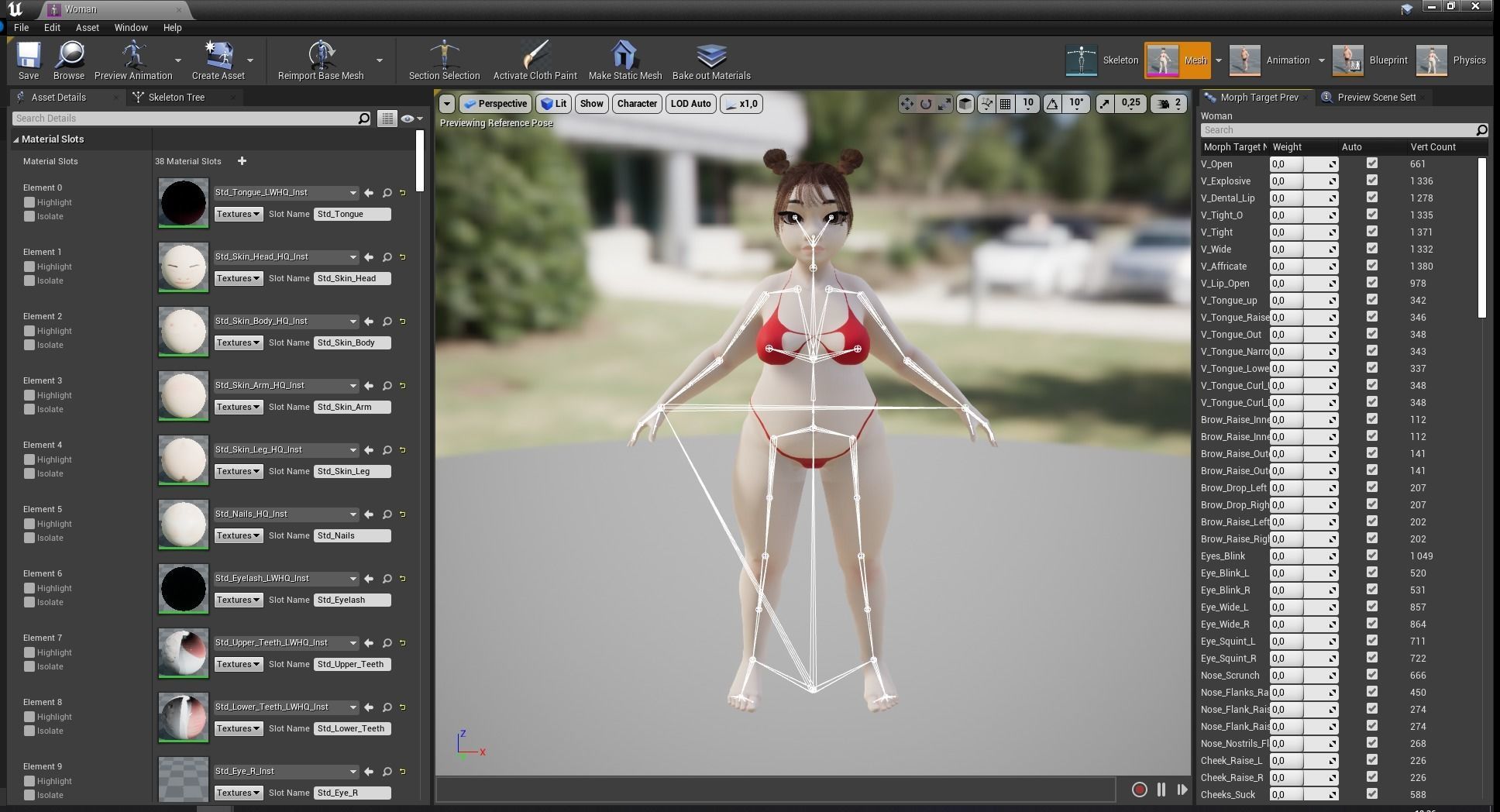1500x812 pixels.
Task: Enable Highlight for Element 0
Action: click(29, 202)
